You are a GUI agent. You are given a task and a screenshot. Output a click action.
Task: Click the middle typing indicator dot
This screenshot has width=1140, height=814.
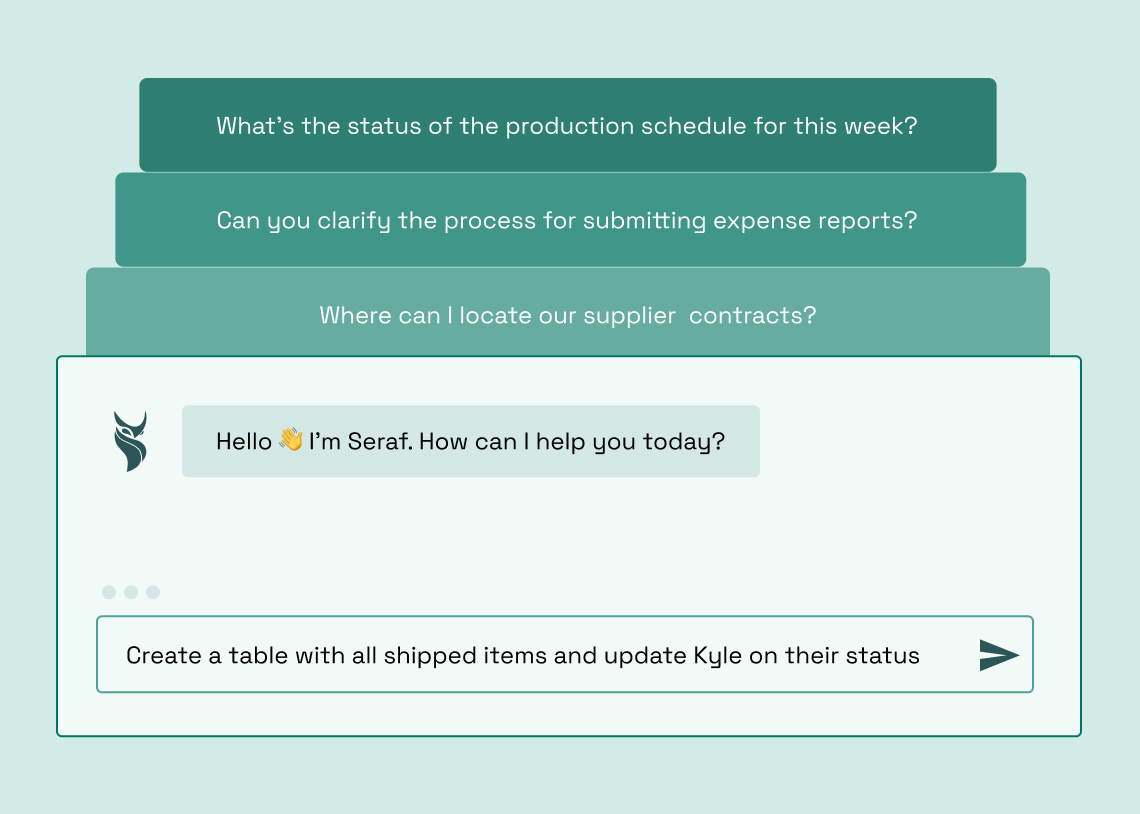coord(131,592)
